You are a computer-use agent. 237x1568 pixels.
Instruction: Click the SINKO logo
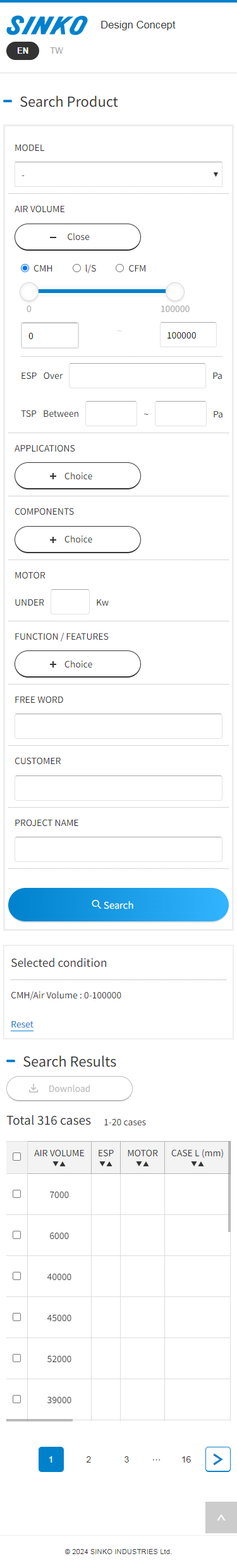pyautogui.click(x=47, y=25)
